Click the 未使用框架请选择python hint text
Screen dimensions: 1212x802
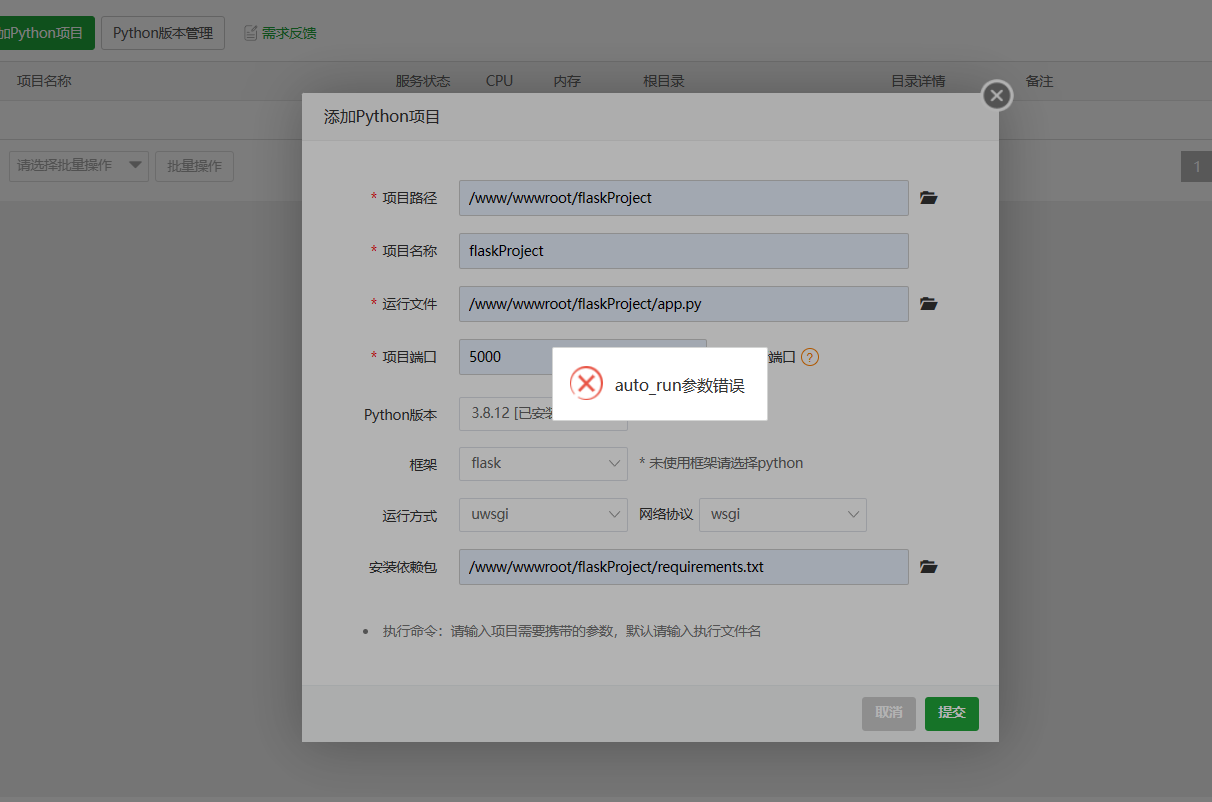click(x=721, y=463)
